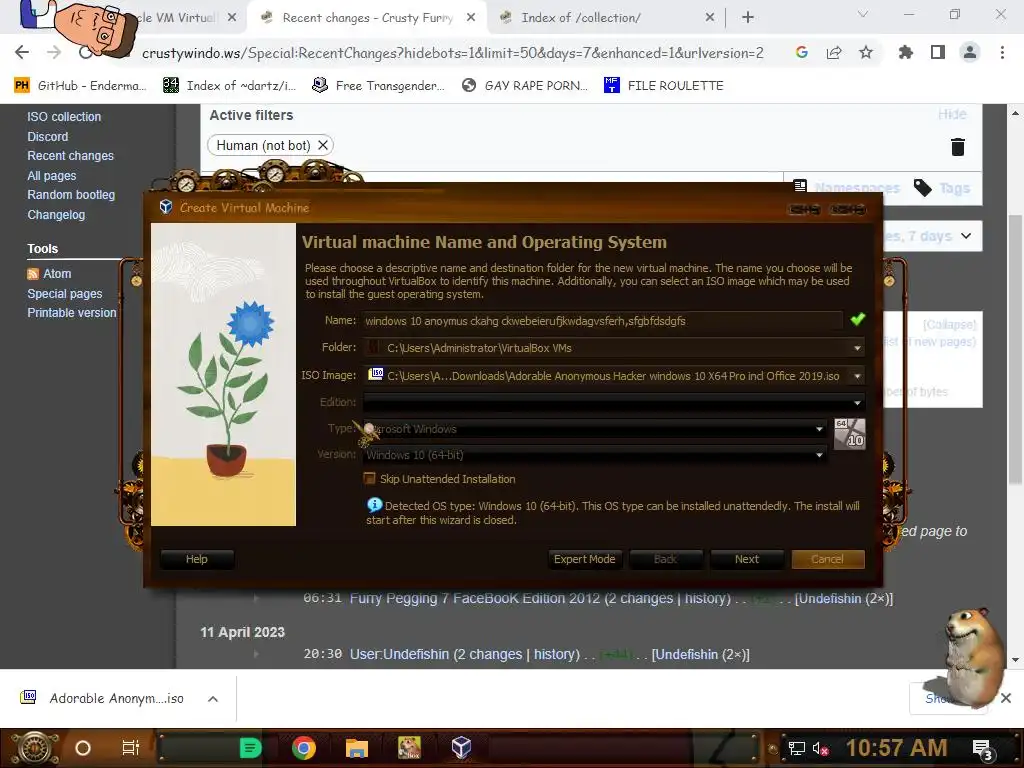1024x768 pixels.
Task: Open ISO collection sidebar link
Action: [x=64, y=117]
